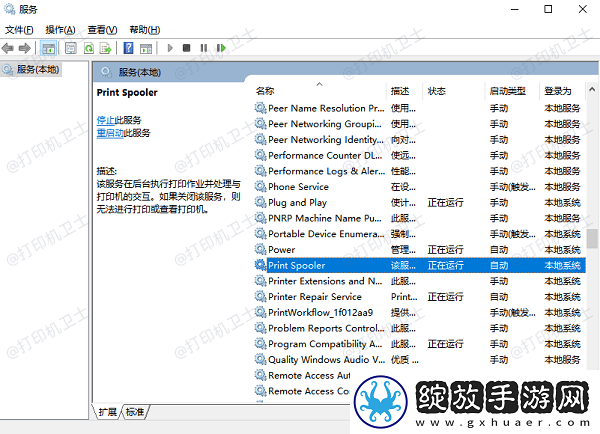Image resolution: width=600 pixels, height=434 pixels.
Task: Click gear icon of Phone Service row
Action: click(x=261, y=186)
